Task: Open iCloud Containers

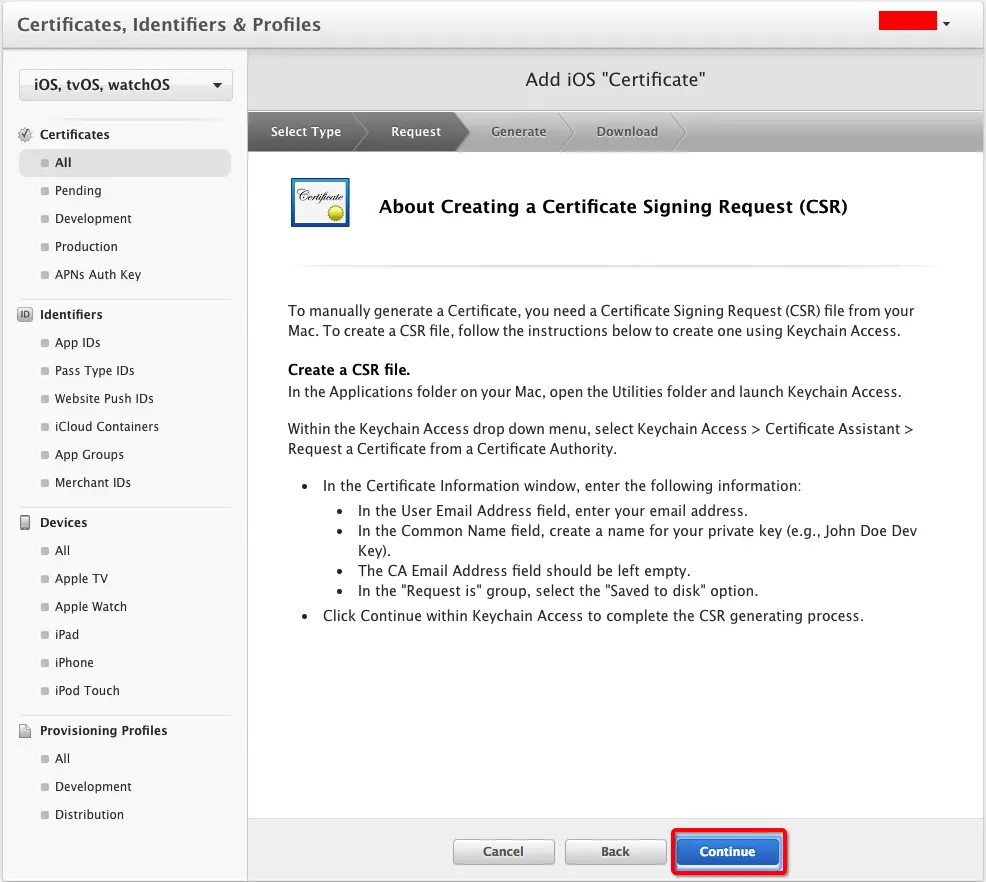Action: (x=106, y=427)
